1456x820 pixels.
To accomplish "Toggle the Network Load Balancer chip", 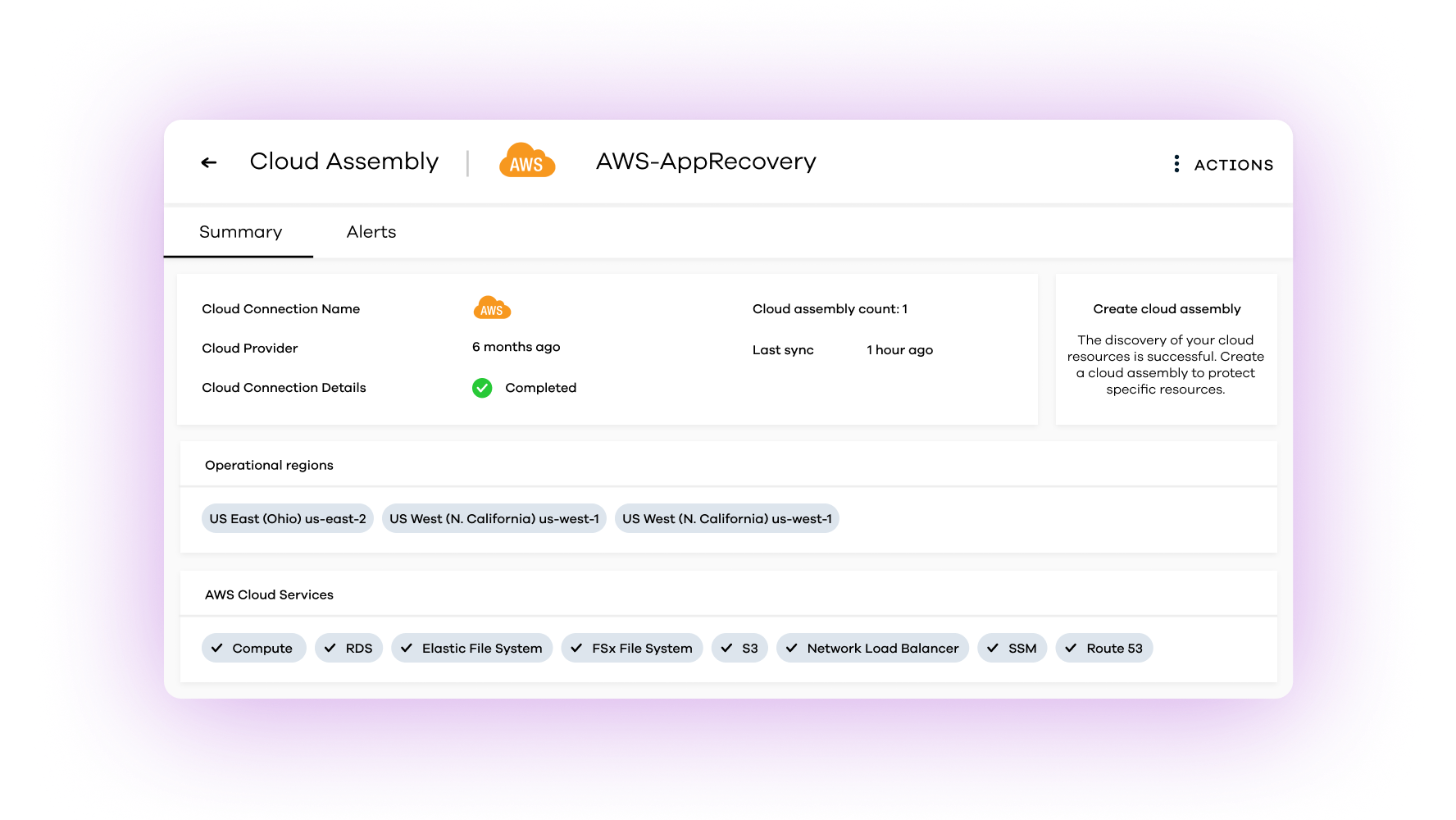I will pos(872,648).
